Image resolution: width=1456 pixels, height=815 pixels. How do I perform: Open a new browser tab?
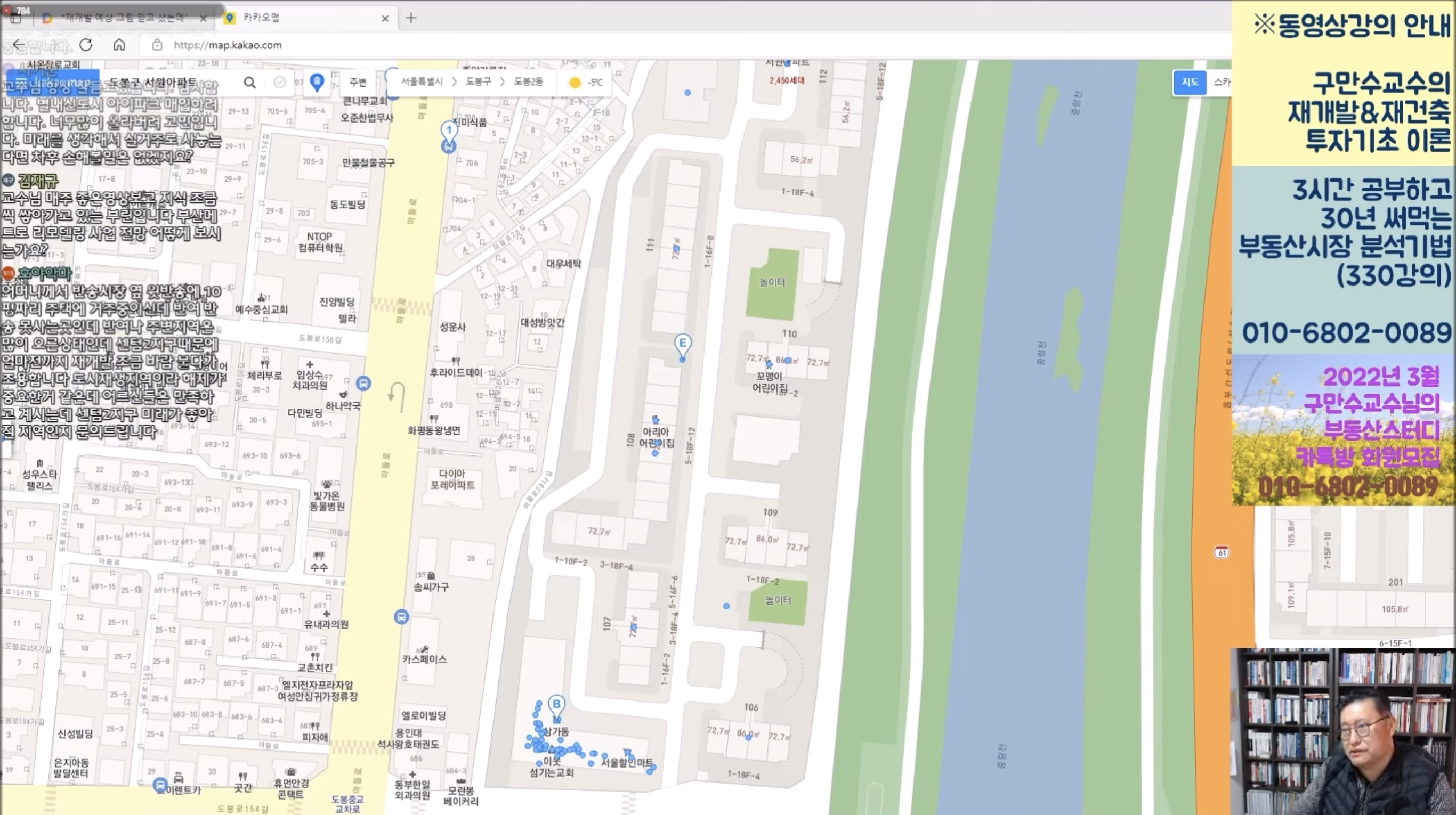pyautogui.click(x=411, y=18)
